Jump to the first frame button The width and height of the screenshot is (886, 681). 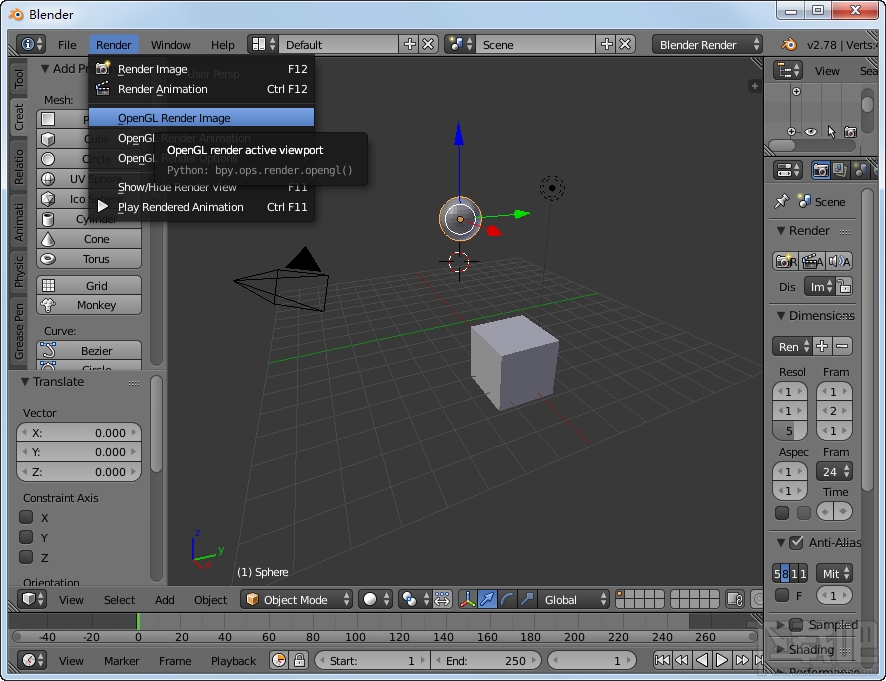662,660
